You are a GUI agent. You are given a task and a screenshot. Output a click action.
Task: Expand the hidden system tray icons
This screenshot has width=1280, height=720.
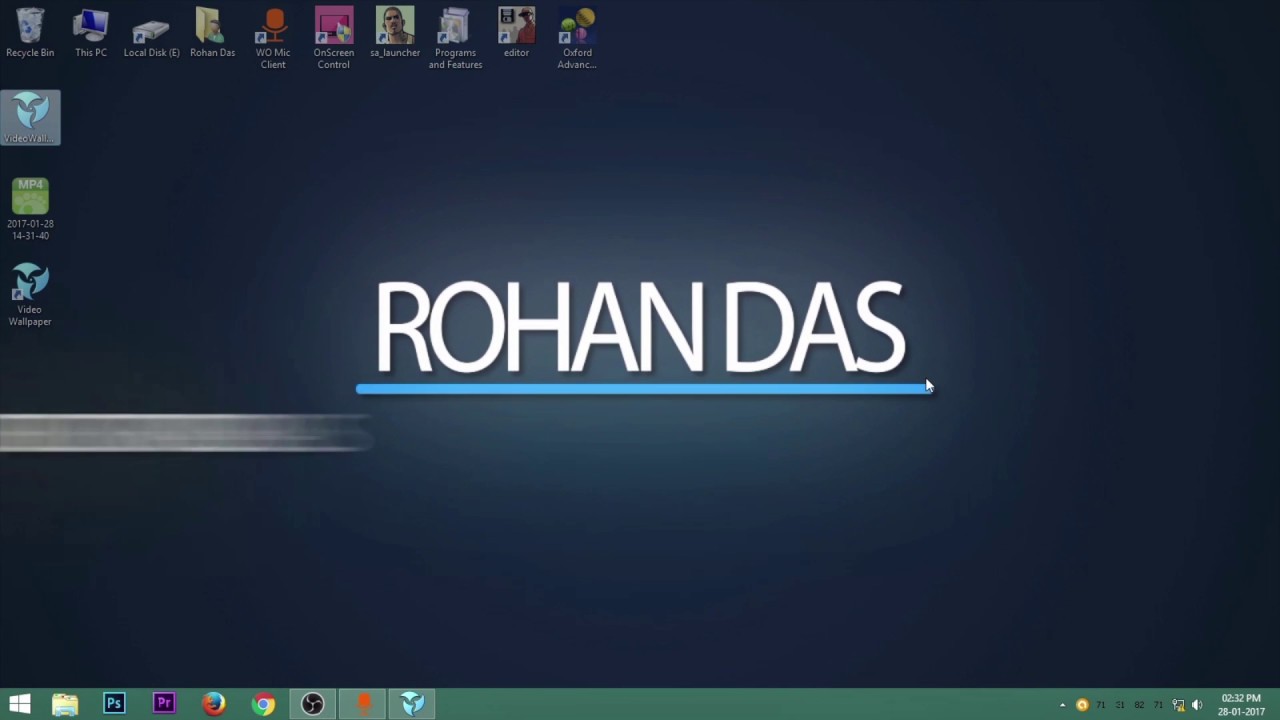1062,705
